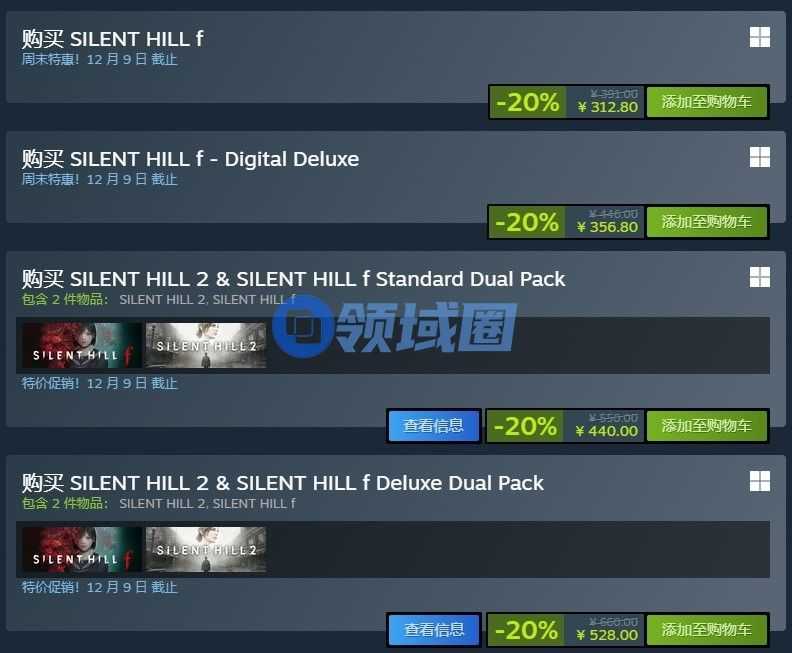Image resolution: width=792 pixels, height=653 pixels.
Task: Click Windows icon in SILENT HILL f section
Action: (760, 37)
